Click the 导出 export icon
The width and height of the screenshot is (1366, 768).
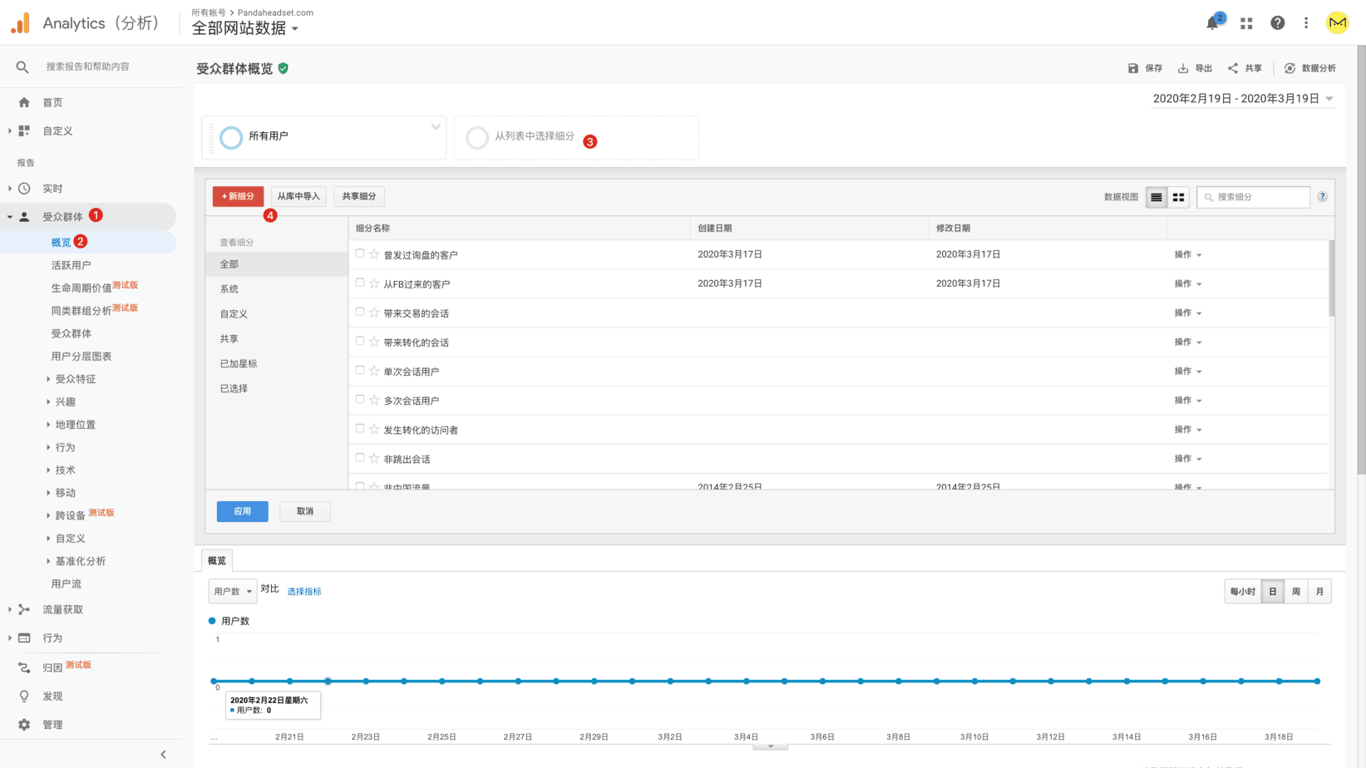point(1183,68)
